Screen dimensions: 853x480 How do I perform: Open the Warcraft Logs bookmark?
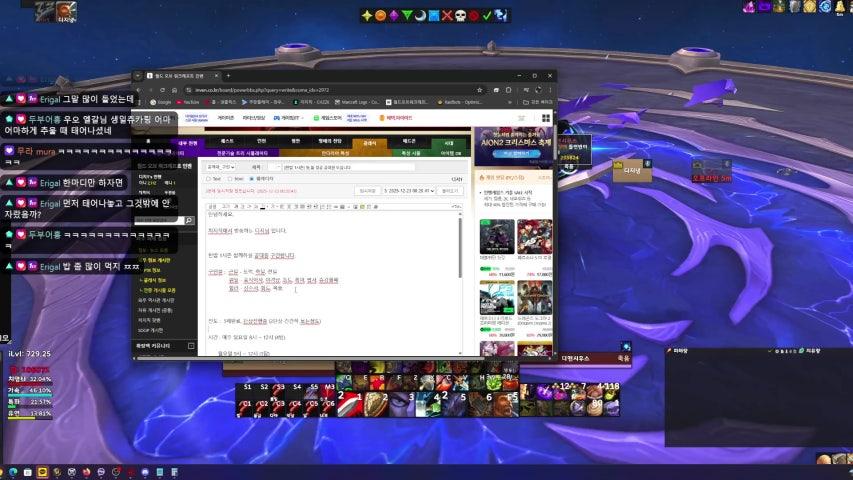coord(357,102)
